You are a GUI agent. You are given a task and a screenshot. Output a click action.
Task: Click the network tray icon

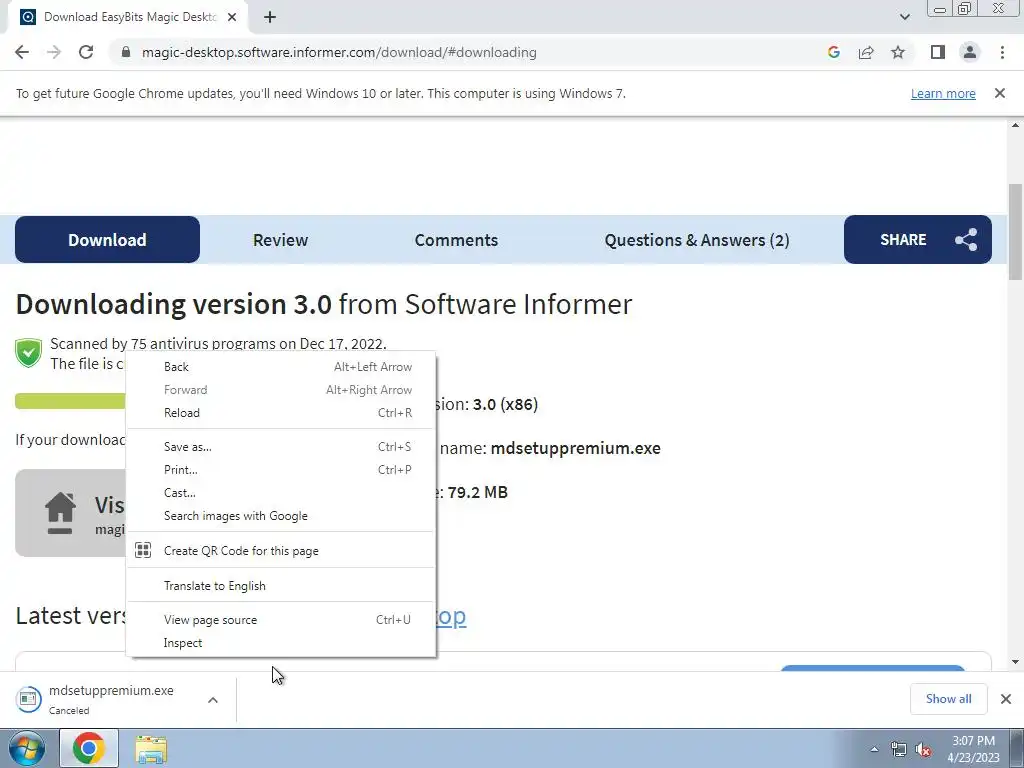click(899, 749)
